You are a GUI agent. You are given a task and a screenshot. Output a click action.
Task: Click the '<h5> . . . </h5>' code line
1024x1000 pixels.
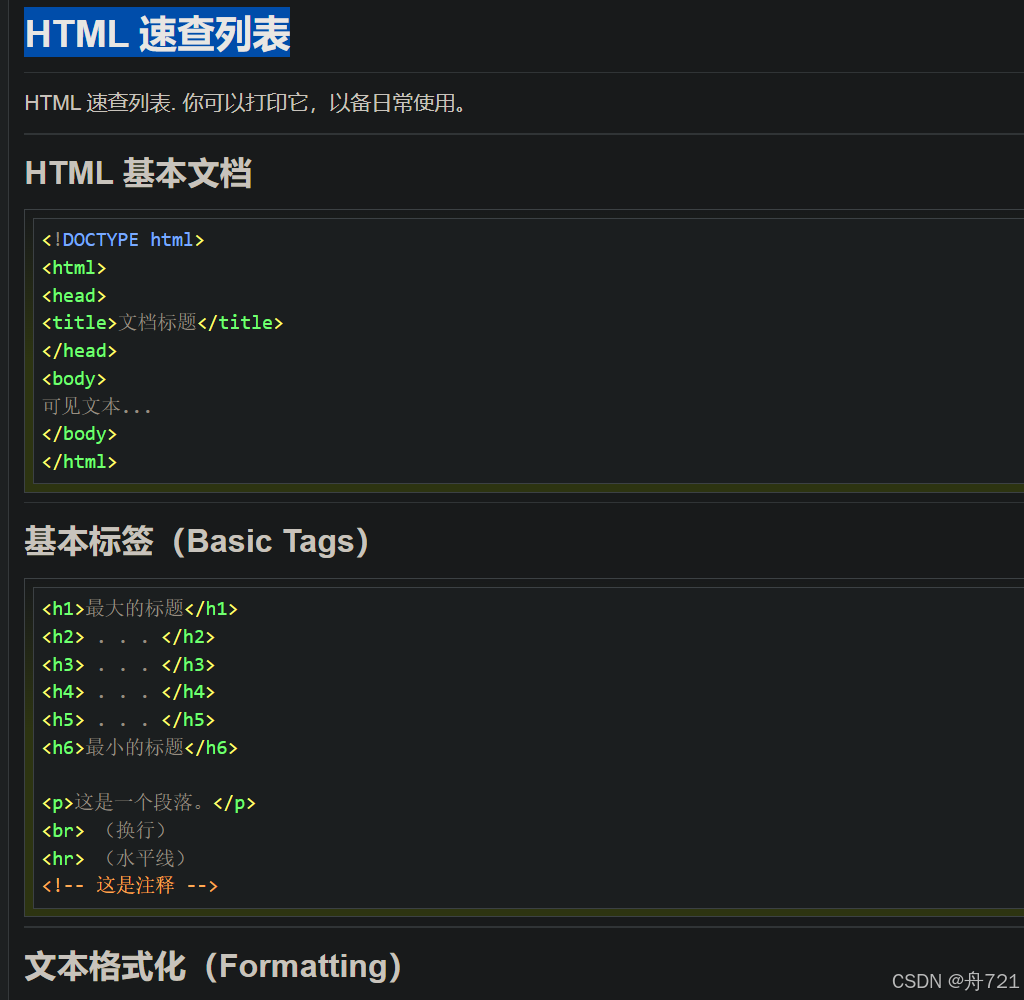(x=129, y=720)
